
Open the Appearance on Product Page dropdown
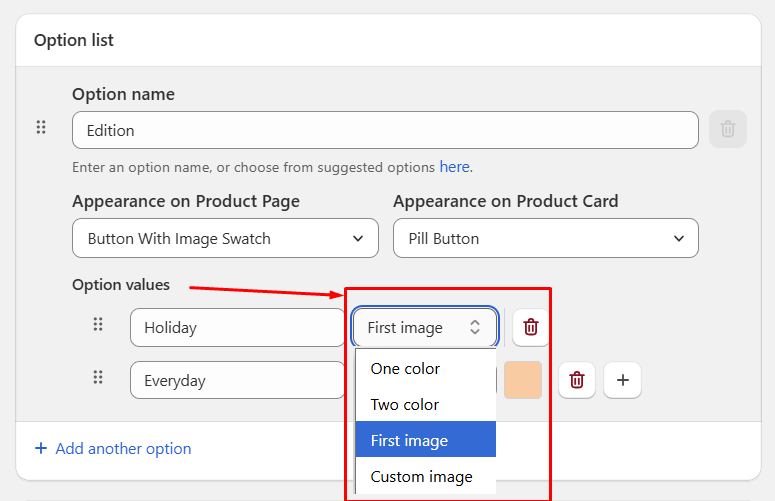[x=225, y=238]
